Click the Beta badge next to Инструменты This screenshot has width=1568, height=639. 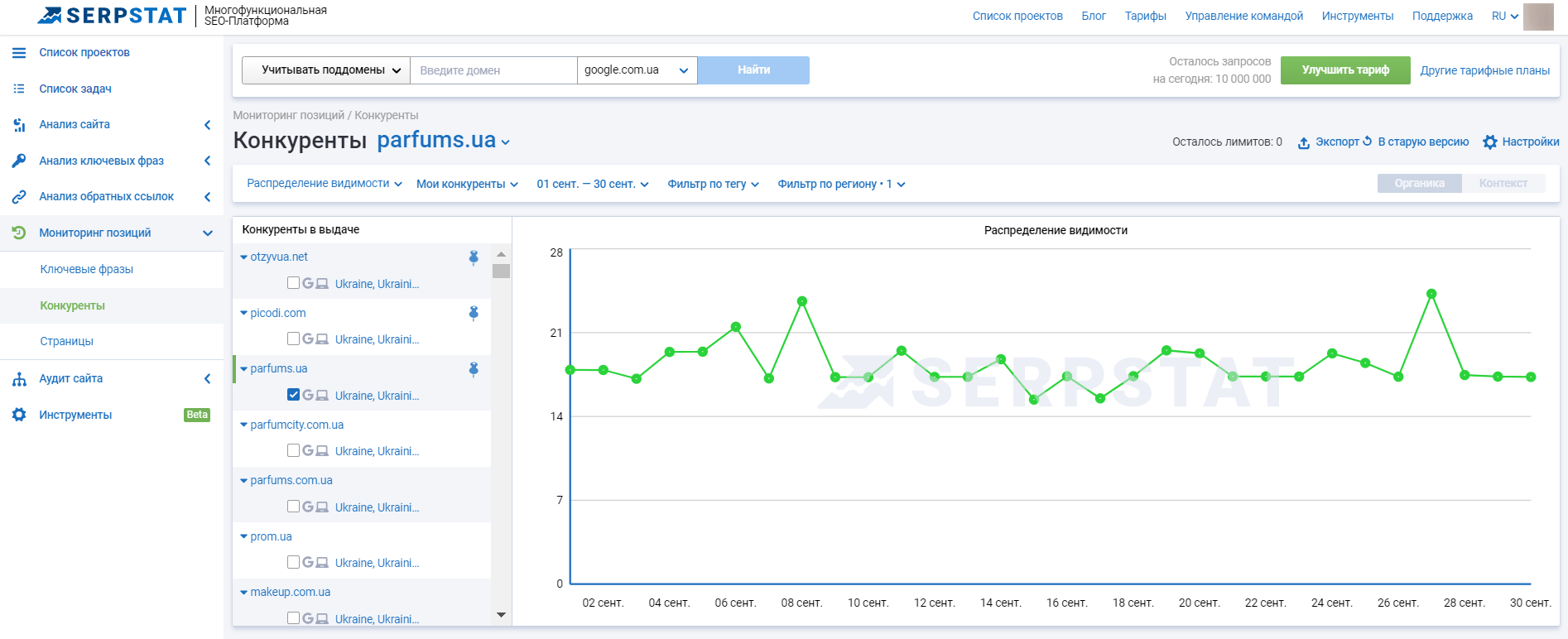pos(197,415)
